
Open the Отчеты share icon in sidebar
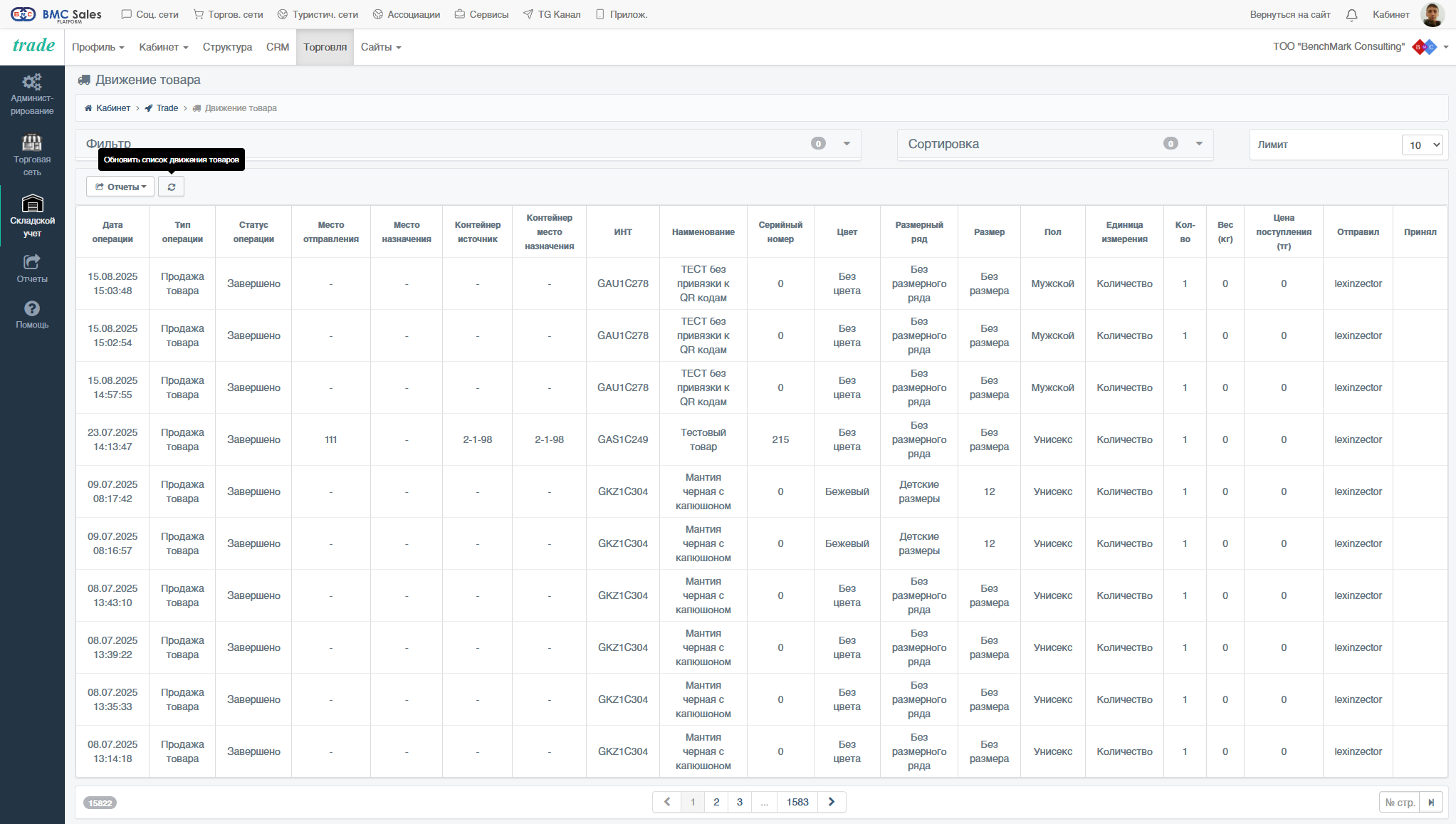(x=32, y=262)
